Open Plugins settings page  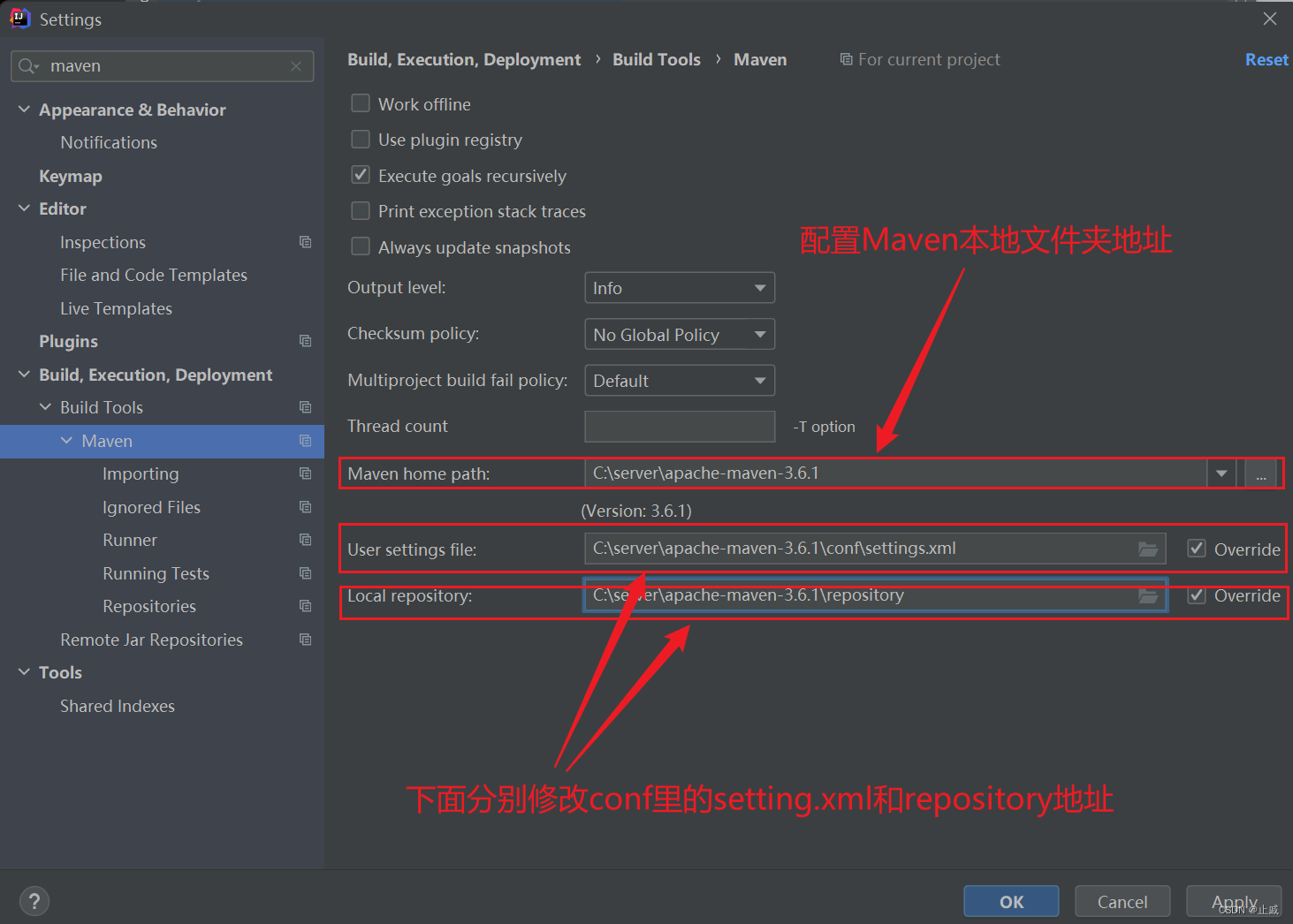point(68,341)
